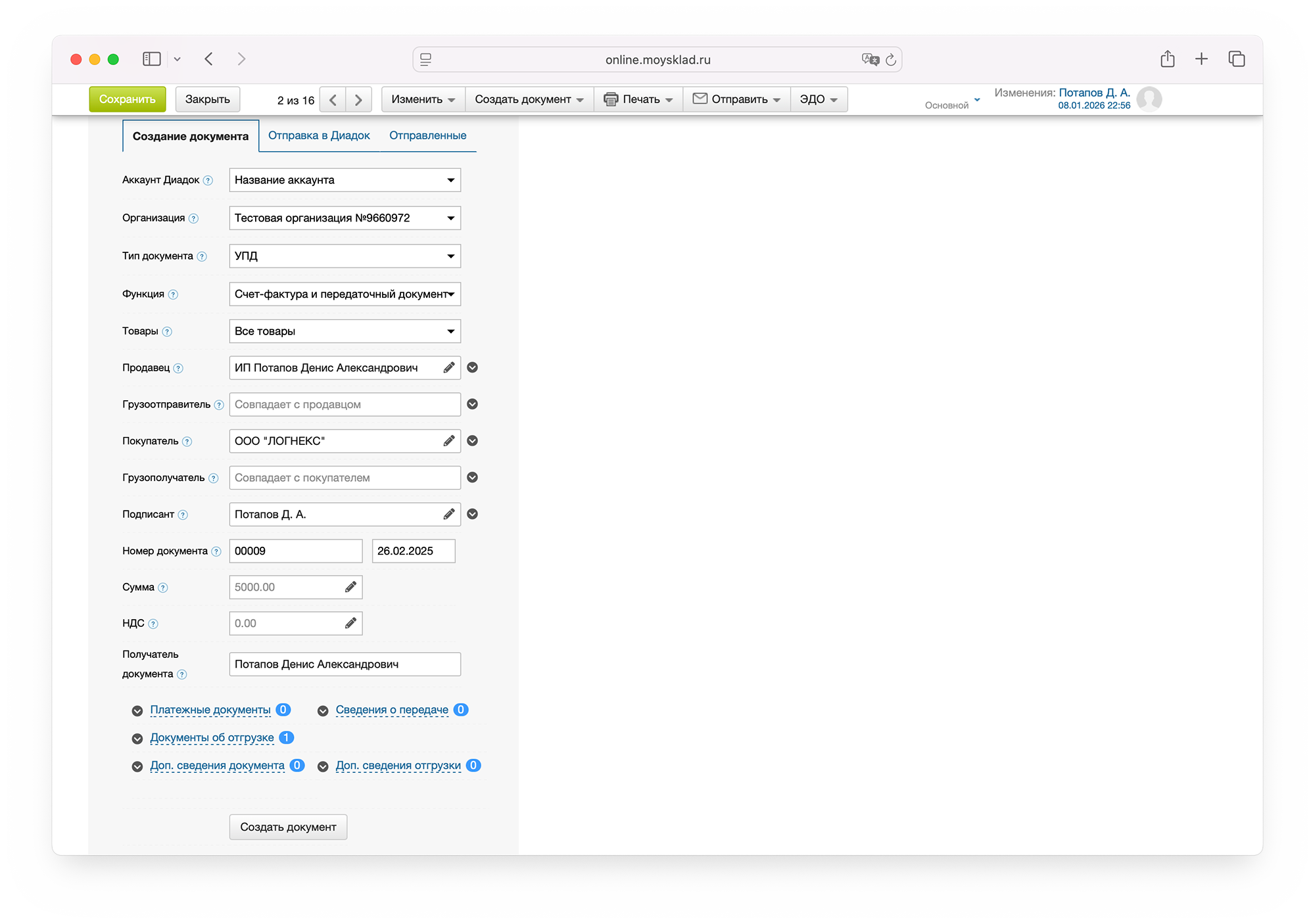Edit buyer with pencil icon in Покупатель
The image size is (1315, 924).
click(x=449, y=441)
